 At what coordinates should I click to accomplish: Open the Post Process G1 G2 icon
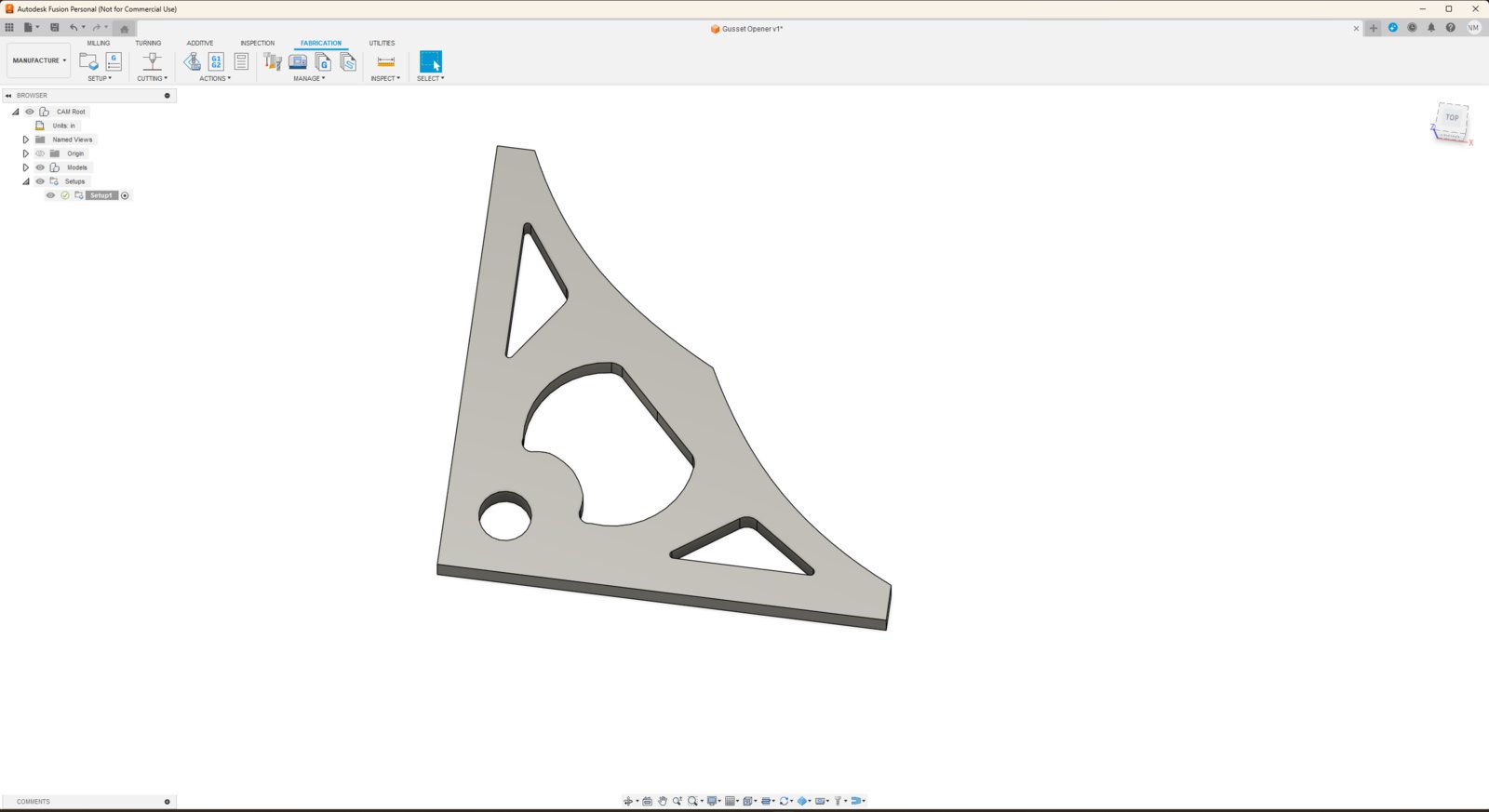216,61
